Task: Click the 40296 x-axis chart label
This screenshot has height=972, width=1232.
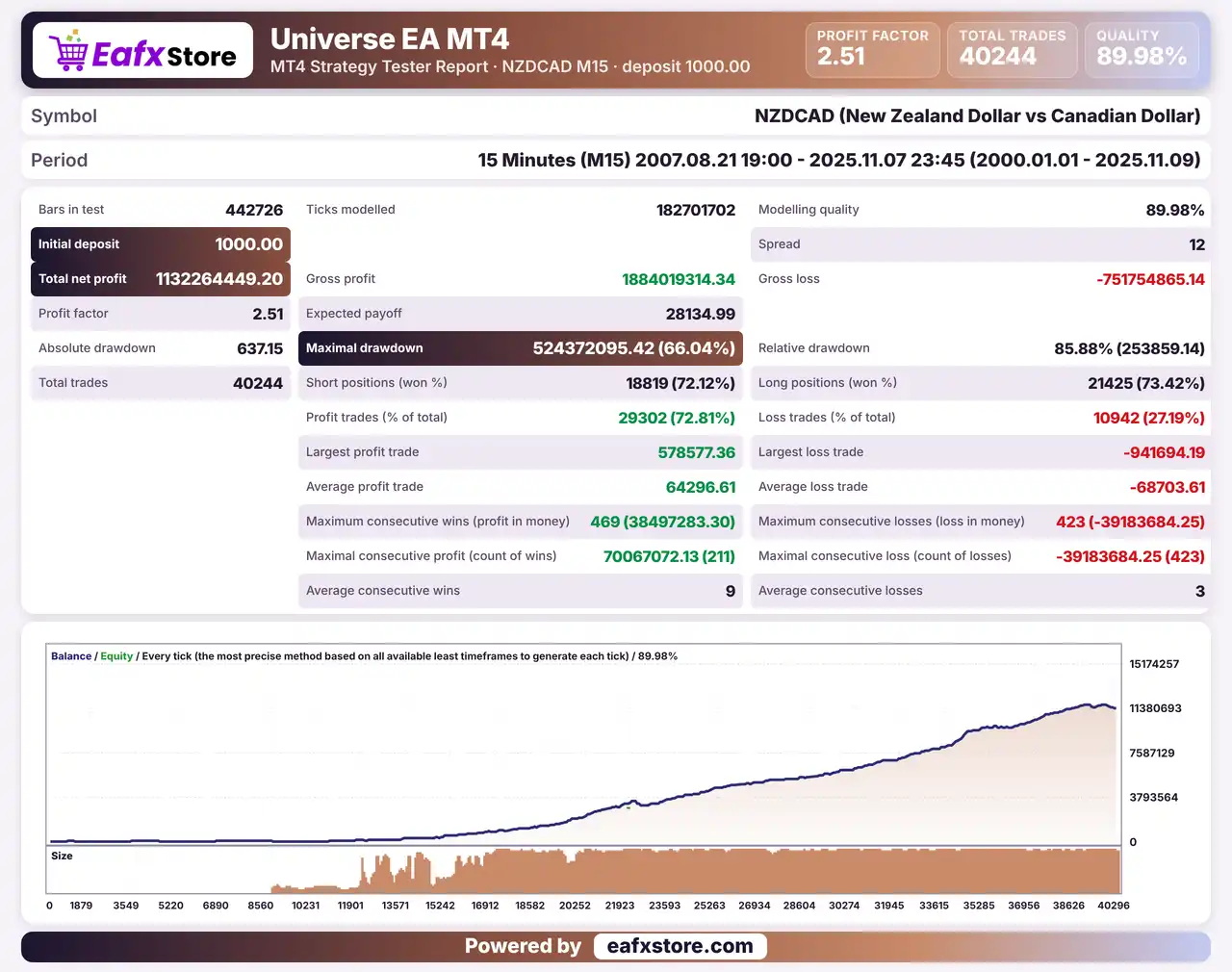Action: tap(1114, 906)
